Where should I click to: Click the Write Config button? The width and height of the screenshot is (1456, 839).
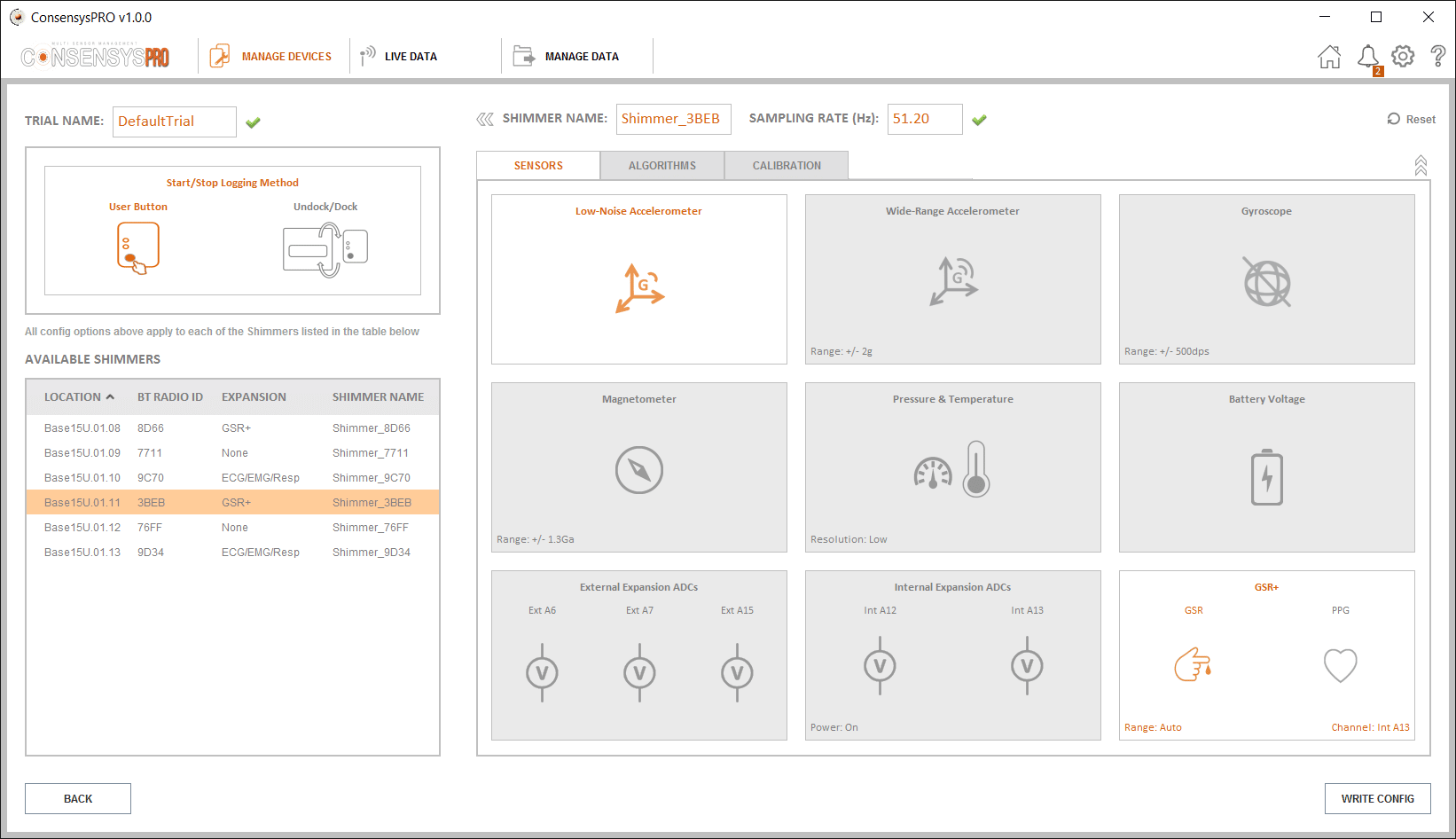coord(1378,799)
